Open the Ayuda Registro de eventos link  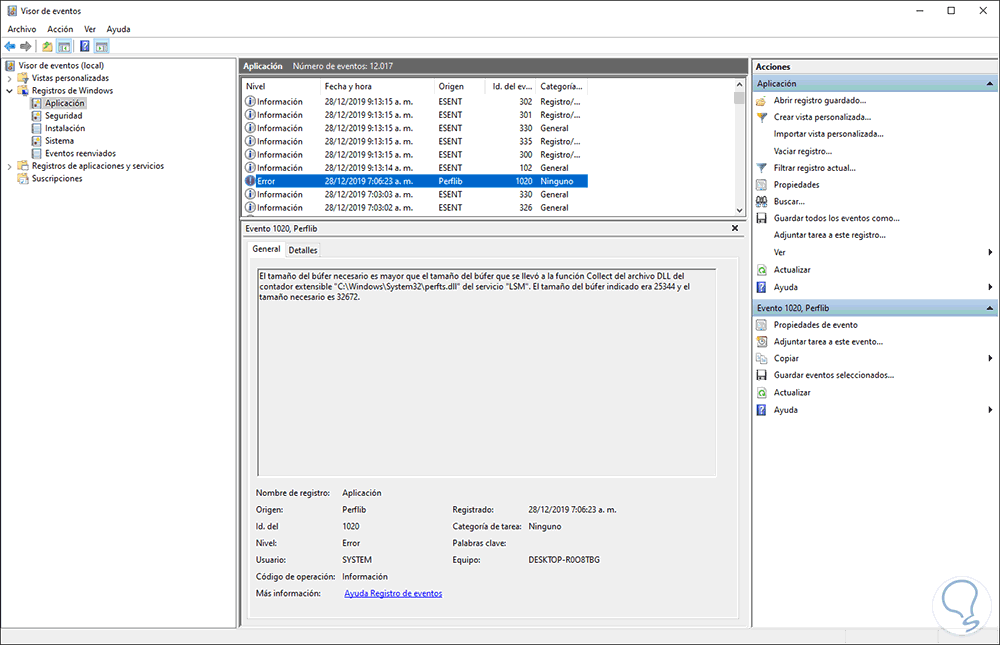tap(393, 593)
